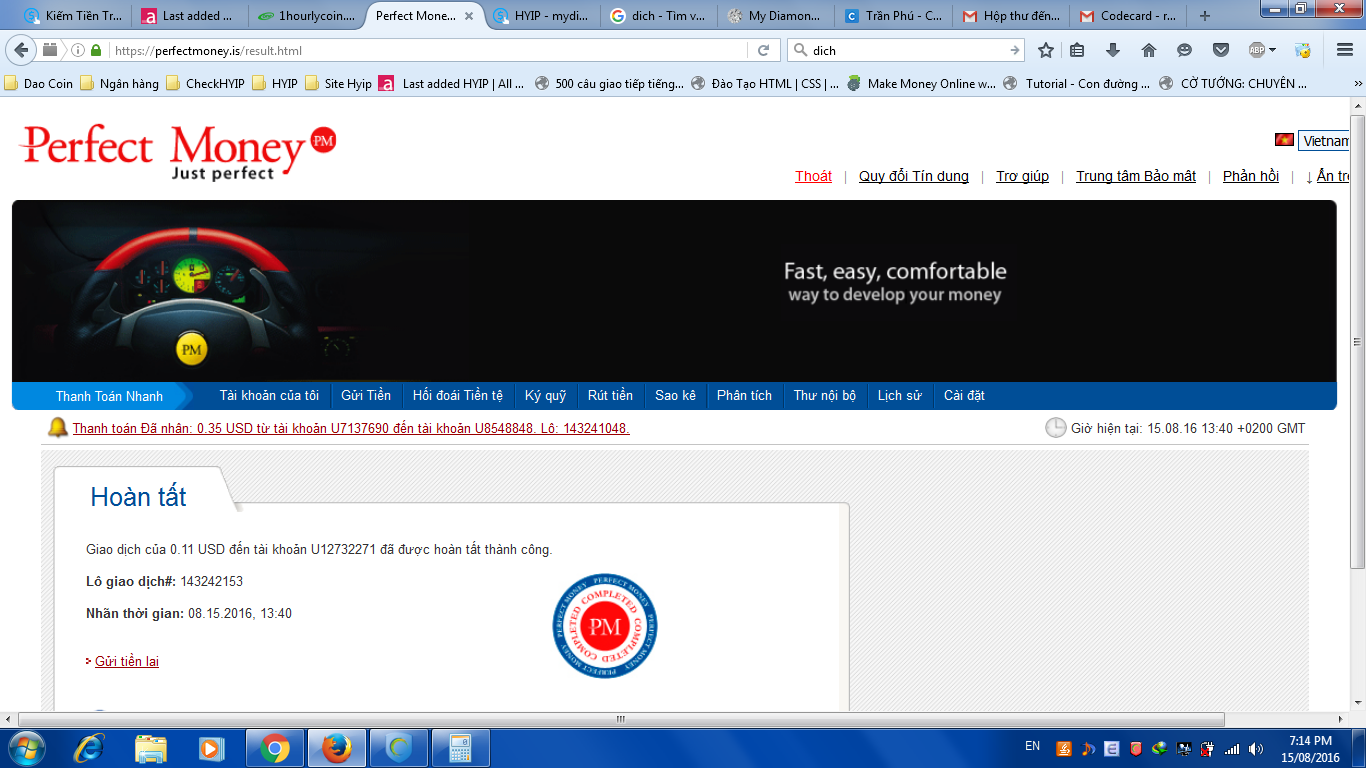The height and width of the screenshot is (768, 1366).
Task: Open the Rút tiền menu item
Action: 610,396
